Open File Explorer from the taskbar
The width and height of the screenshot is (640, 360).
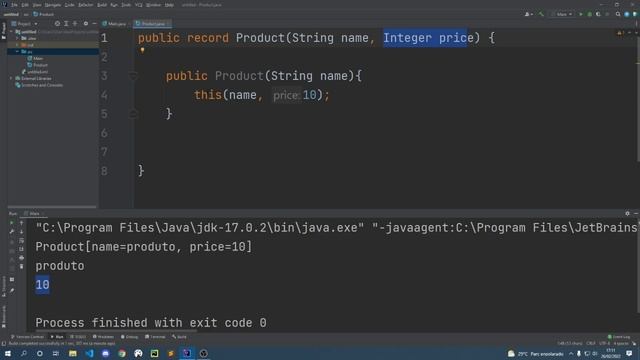click(73, 353)
